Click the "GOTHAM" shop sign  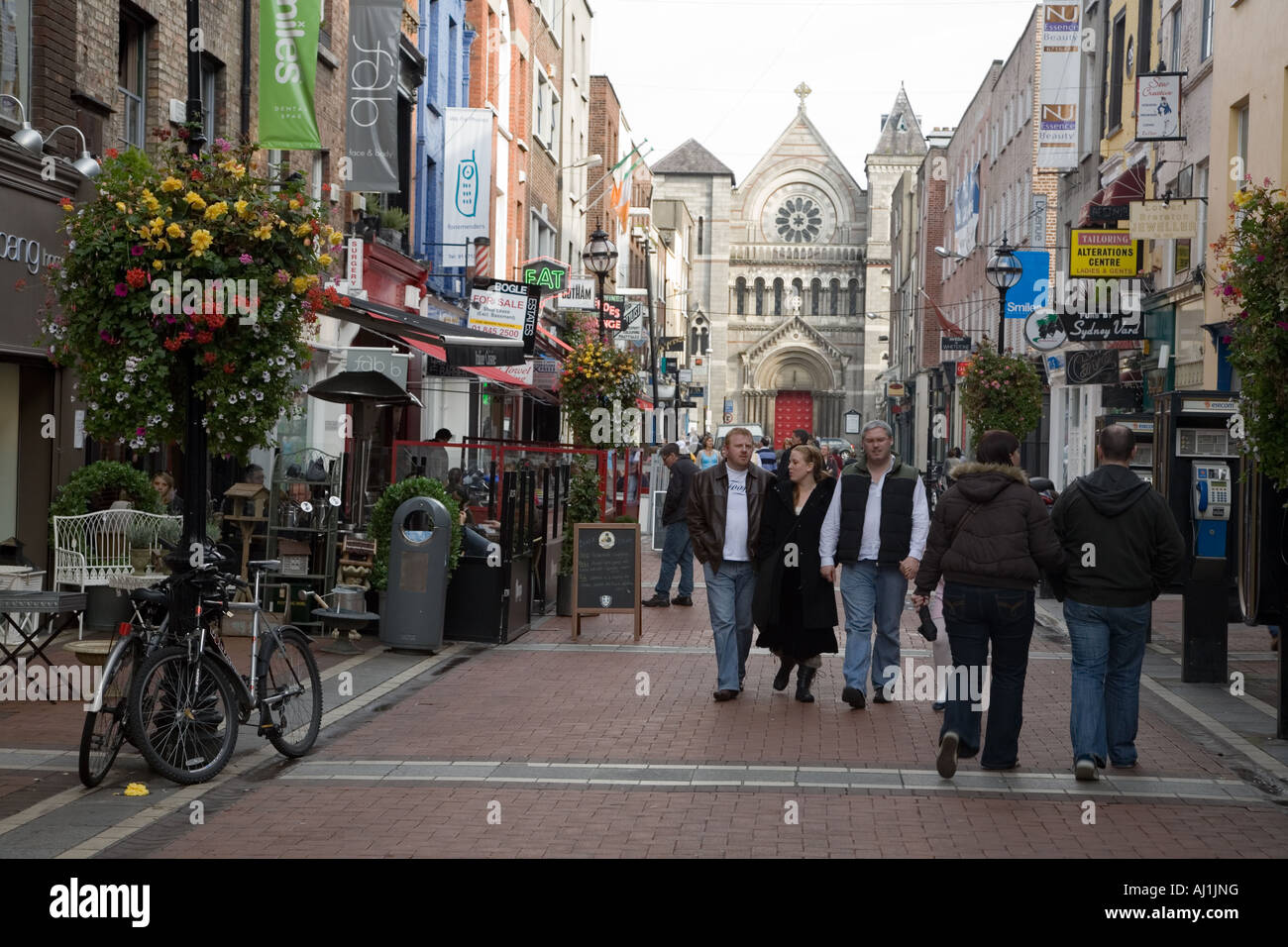[576, 294]
